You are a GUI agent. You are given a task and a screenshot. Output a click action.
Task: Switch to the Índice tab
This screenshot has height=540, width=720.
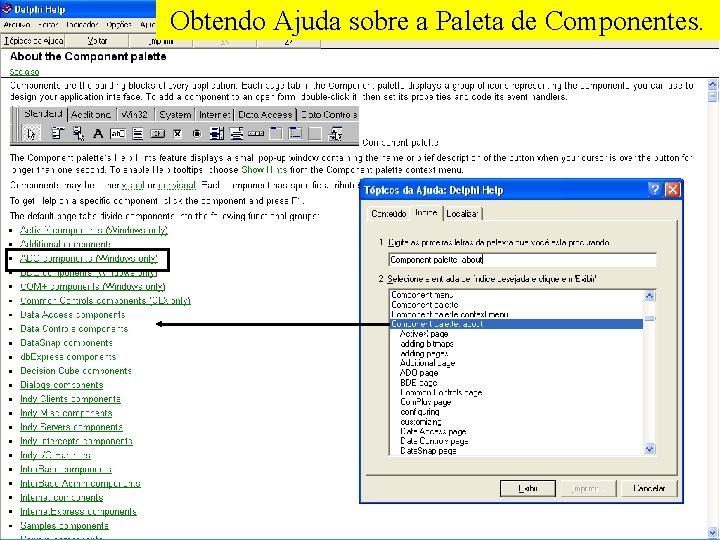(x=426, y=213)
